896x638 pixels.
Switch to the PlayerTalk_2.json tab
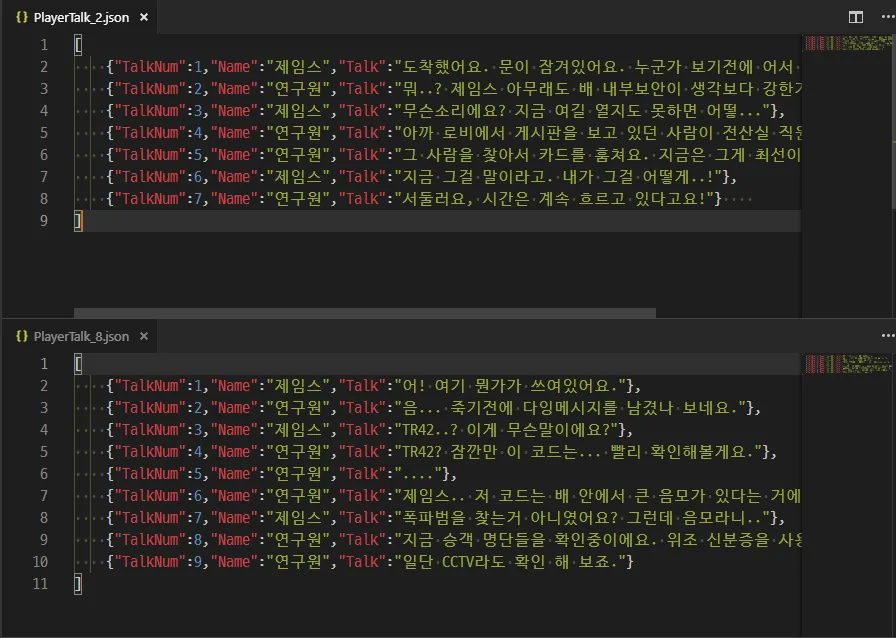coord(81,18)
